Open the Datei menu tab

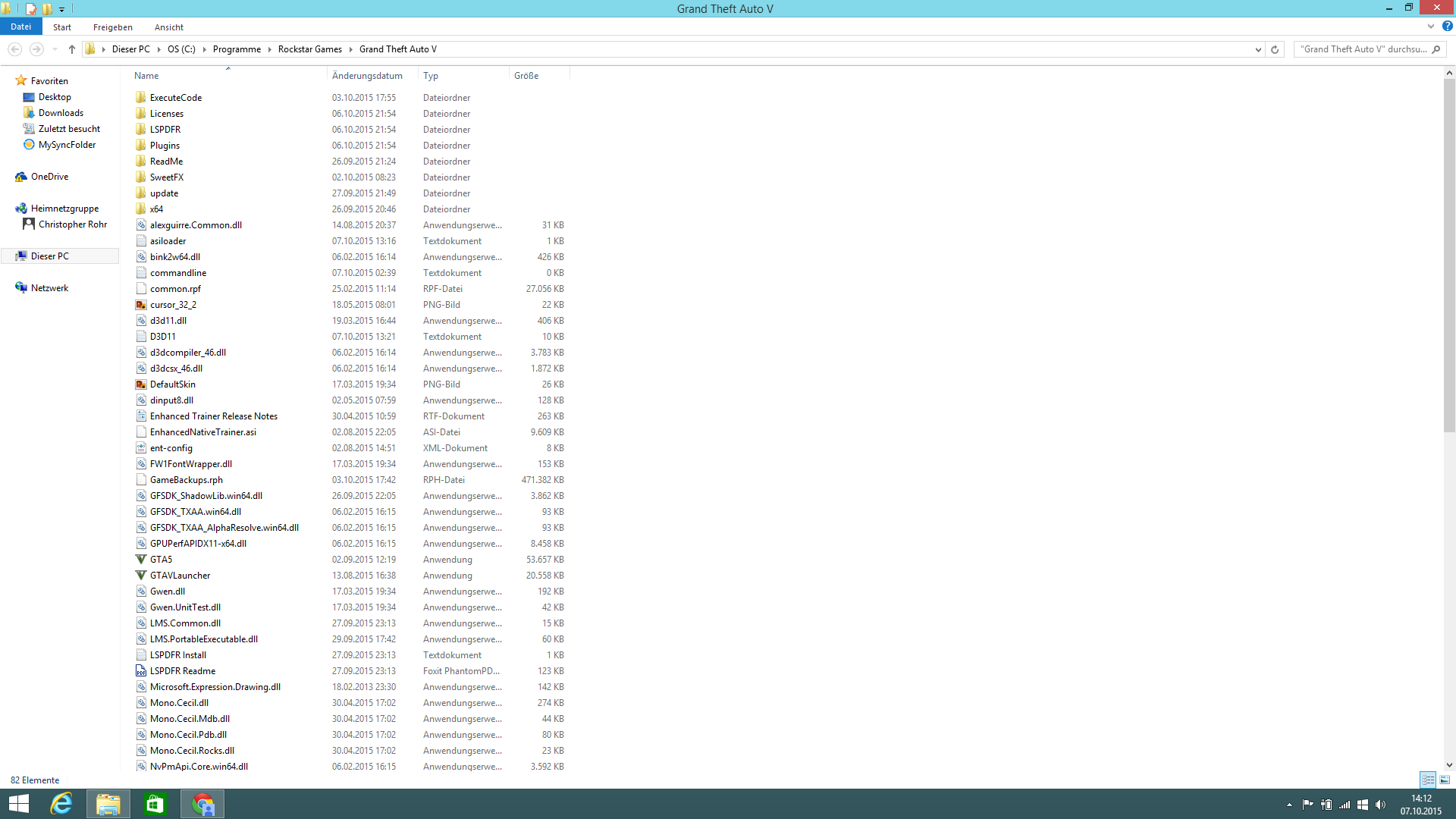20,27
